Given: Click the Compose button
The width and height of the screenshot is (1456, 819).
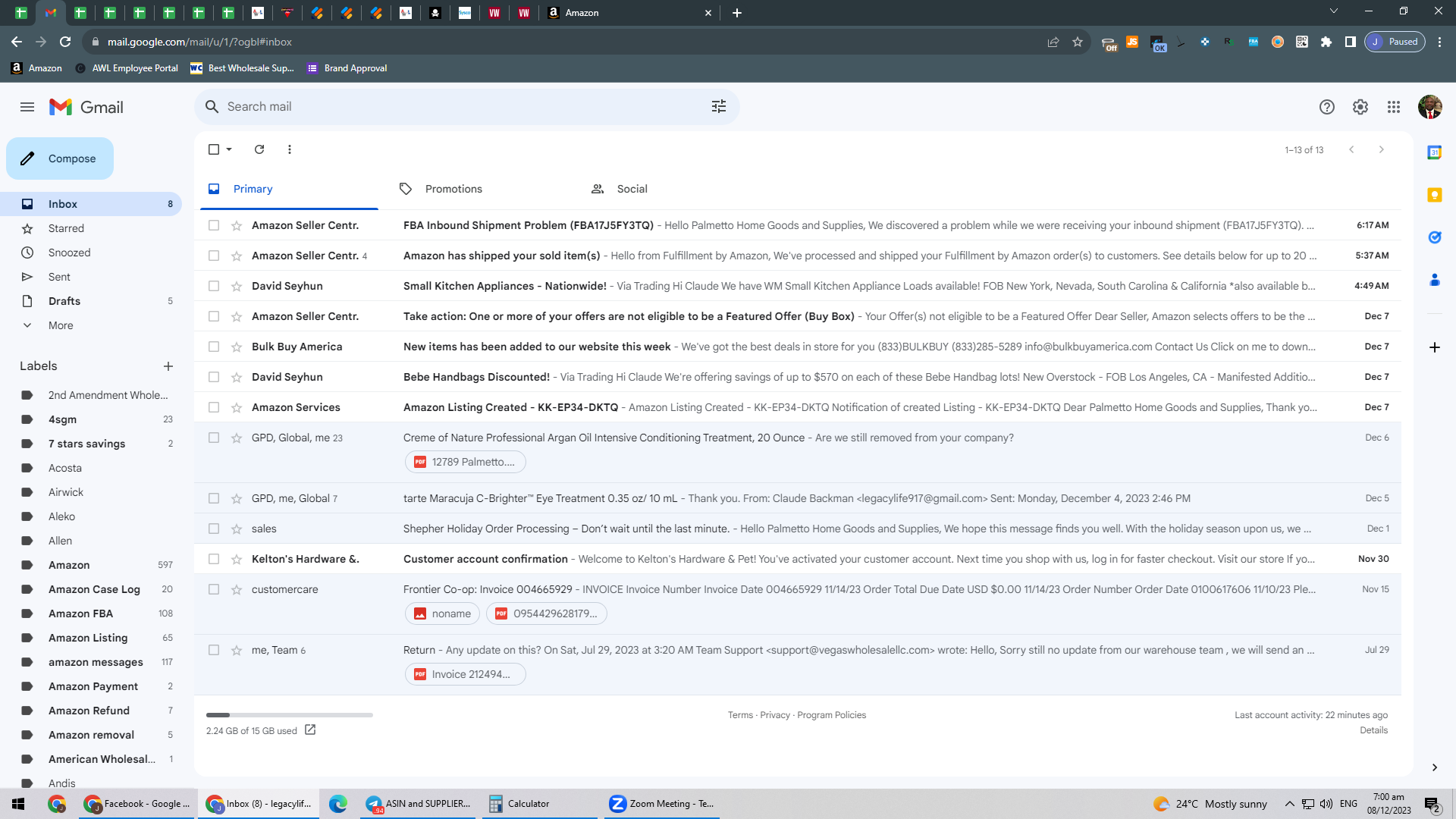Looking at the screenshot, I should click(60, 158).
